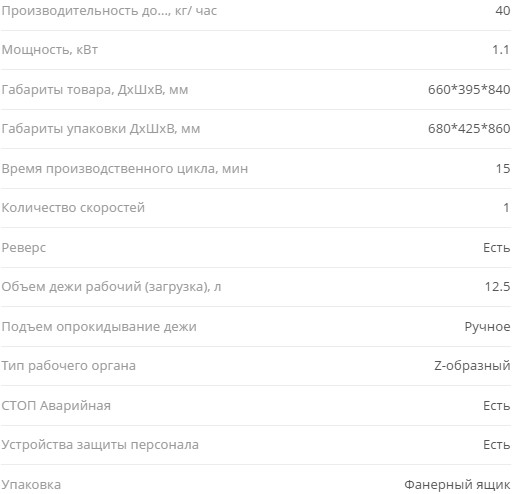Select the 'Z-образный' value
The height and width of the screenshot is (494, 512).
472,366
